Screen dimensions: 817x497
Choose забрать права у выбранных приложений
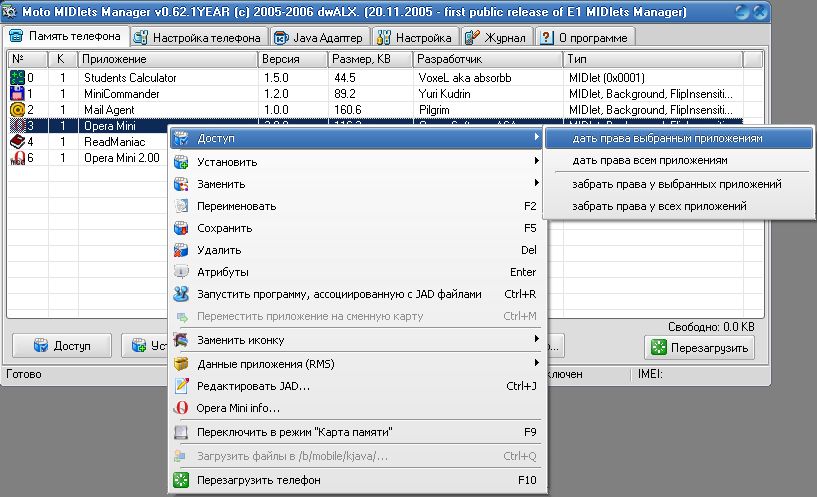coord(678,184)
